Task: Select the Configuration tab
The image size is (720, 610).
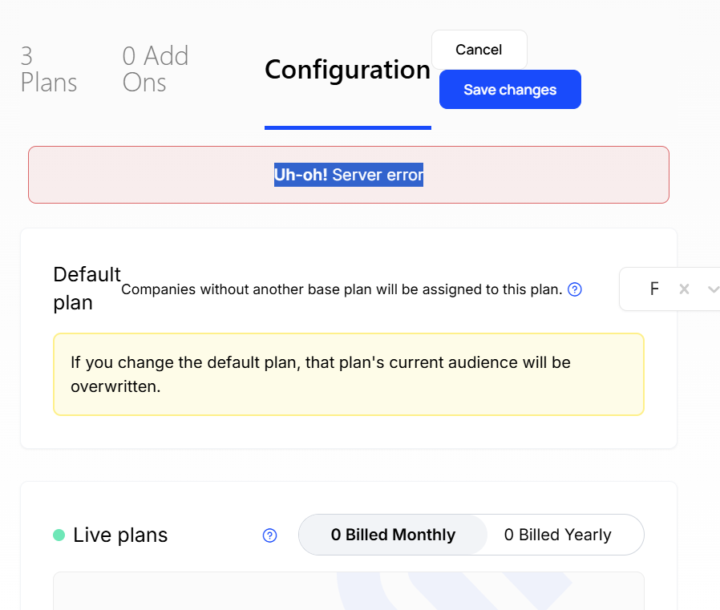Action: point(348,70)
